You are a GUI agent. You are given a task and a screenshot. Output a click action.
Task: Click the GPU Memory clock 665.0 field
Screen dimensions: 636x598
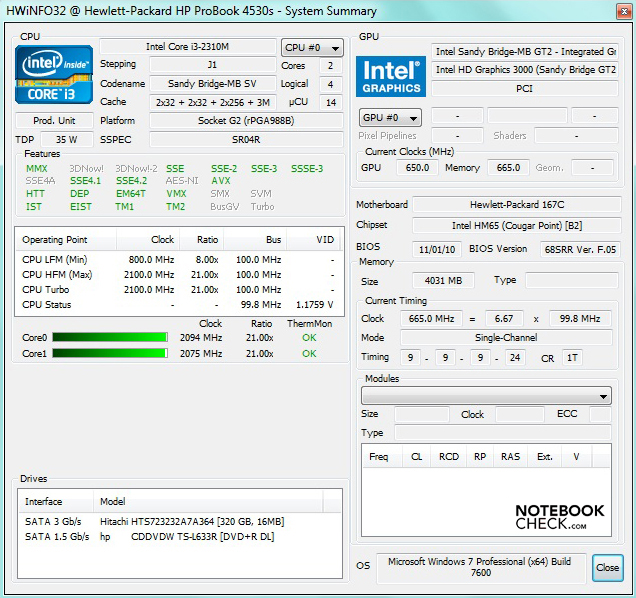(x=508, y=168)
